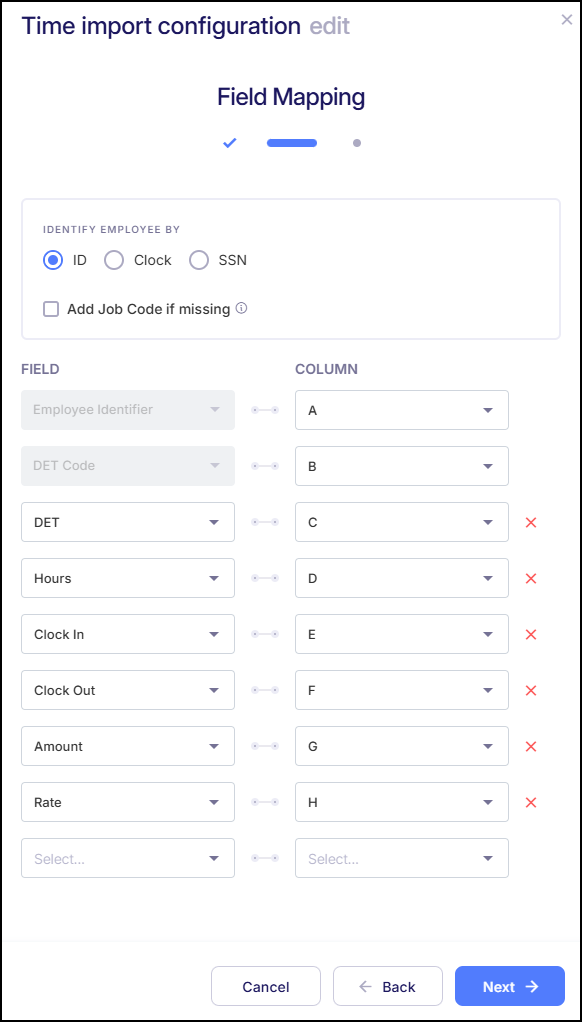Remove the Amount mapping row
The width and height of the screenshot is (582, 1022).
pyautogui.click(x=529, y=746)
